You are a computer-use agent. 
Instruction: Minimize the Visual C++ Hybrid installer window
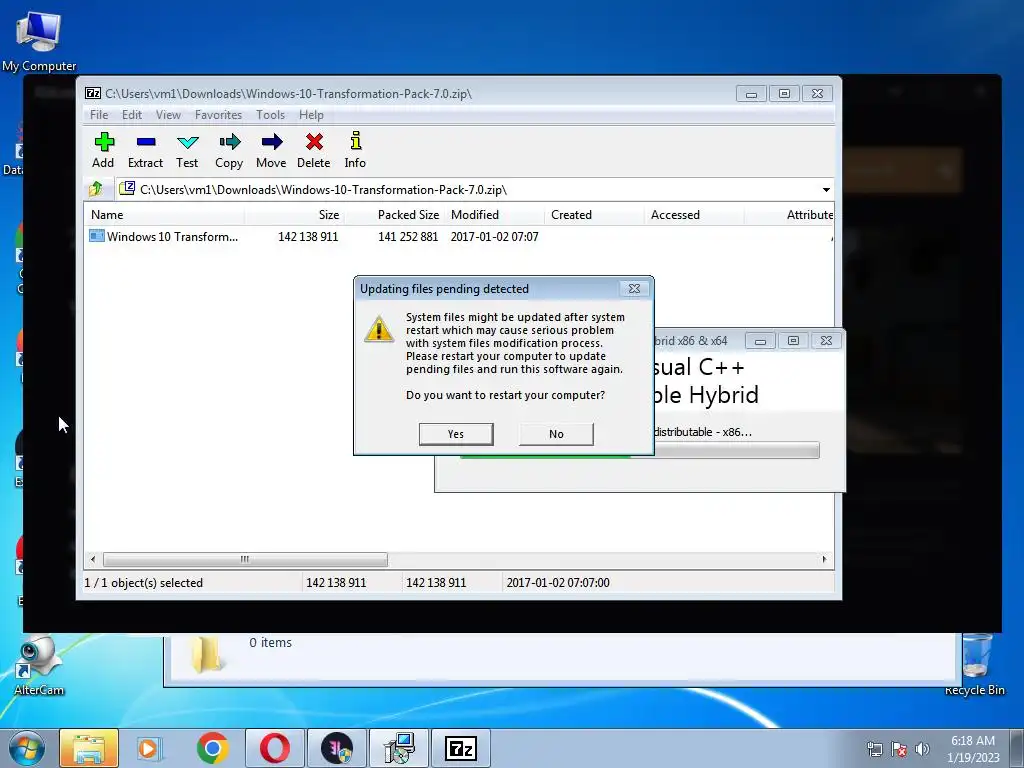pos(760,341)
